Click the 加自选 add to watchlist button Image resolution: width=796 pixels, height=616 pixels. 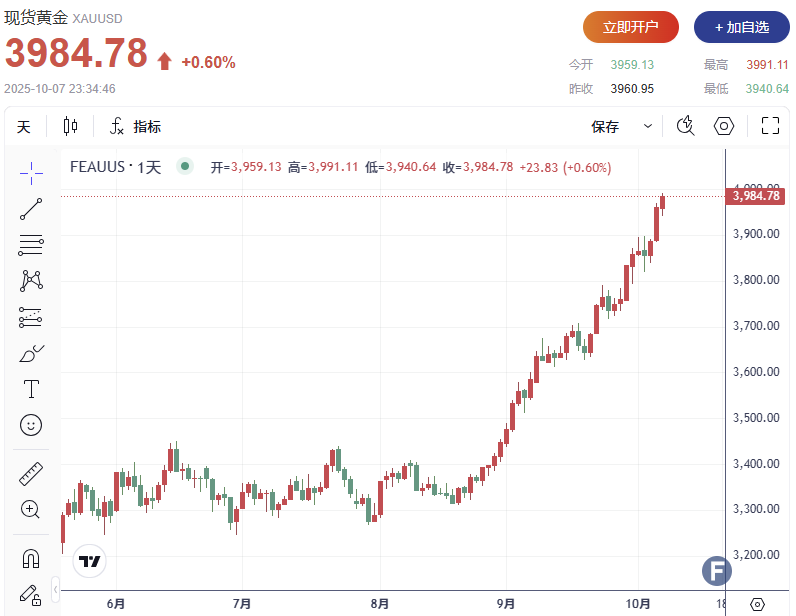tap(741, 27)
